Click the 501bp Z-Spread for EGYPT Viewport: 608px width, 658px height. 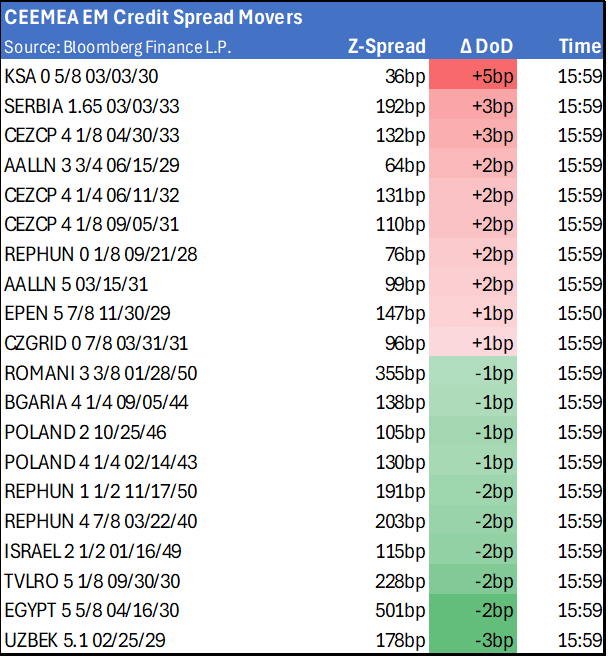click(x=404, y=610)
